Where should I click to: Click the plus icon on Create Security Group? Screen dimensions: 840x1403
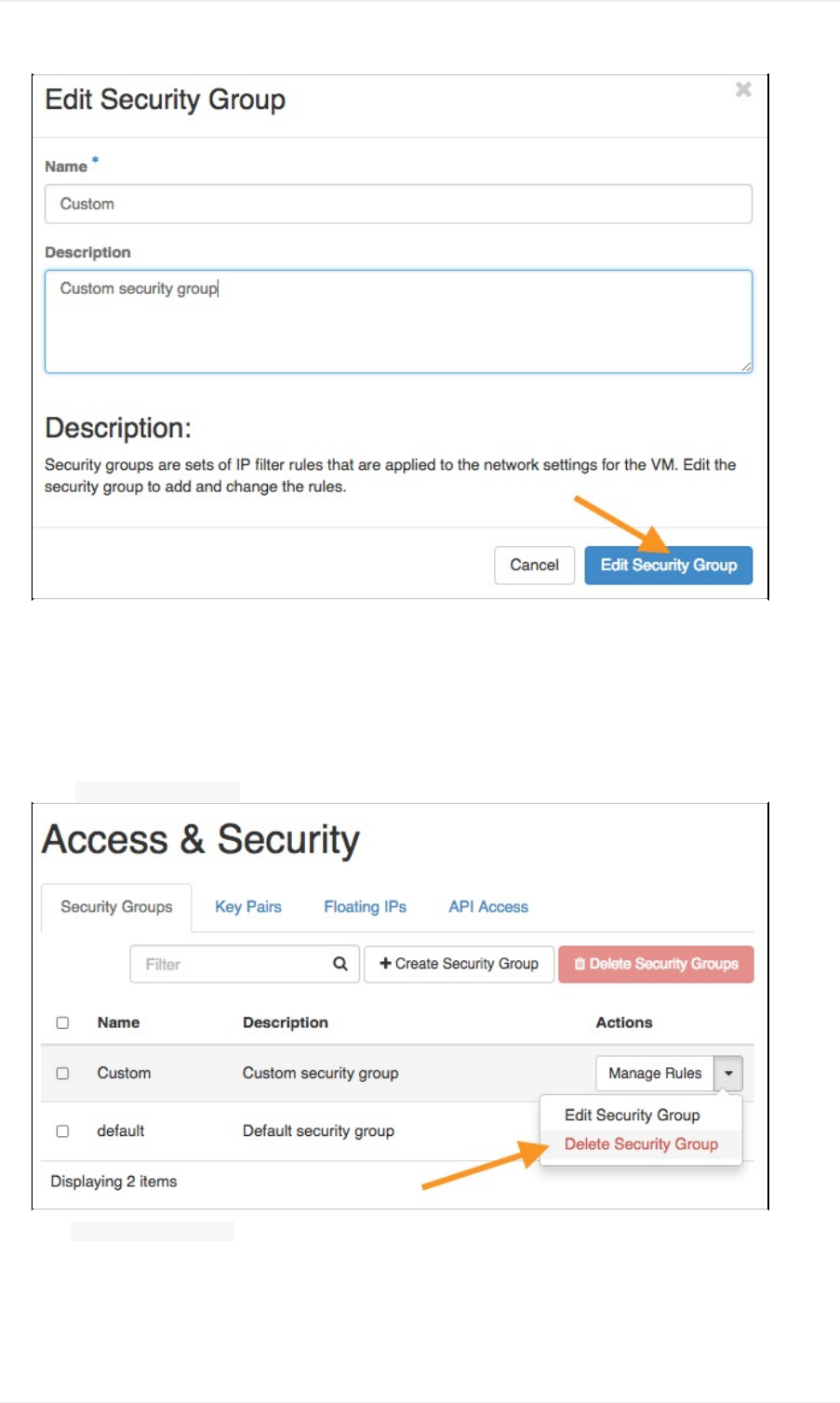tap(385, 964)
